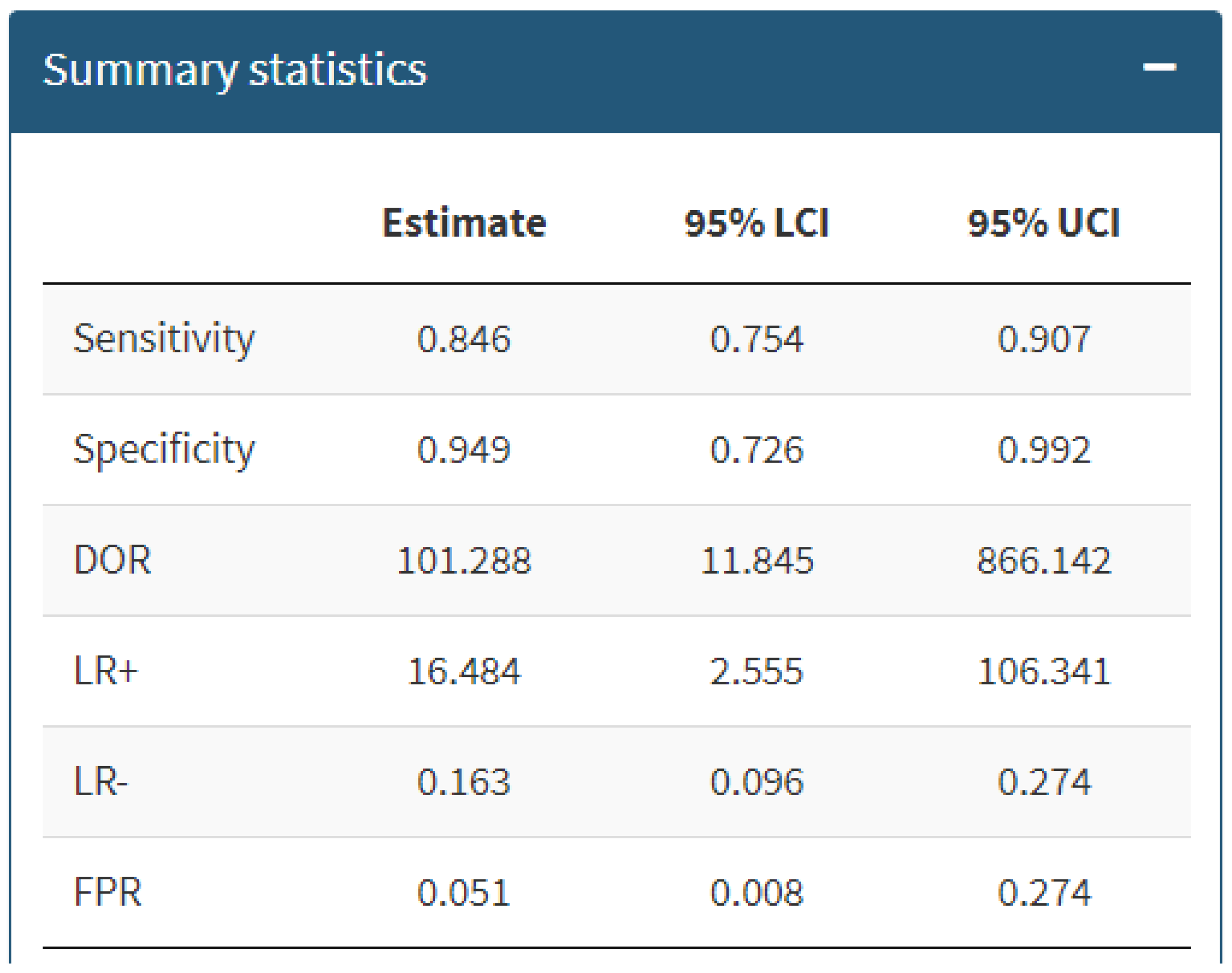This screenshot has width=1232, height=973.
Task: Collapse the Summary statistics panel
Action: (1159, 67)
